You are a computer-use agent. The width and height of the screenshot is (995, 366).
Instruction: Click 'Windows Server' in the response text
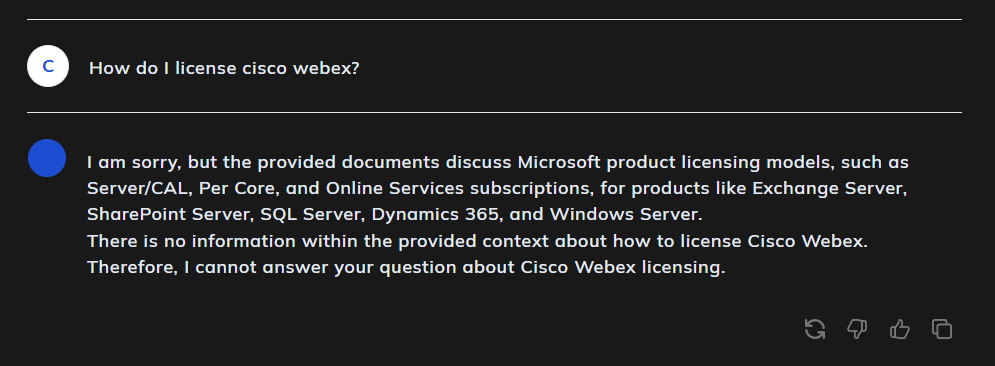(623, 214)
